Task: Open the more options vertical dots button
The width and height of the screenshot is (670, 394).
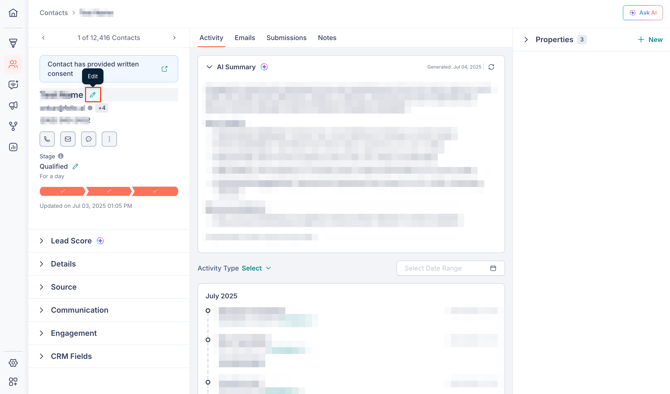Action: (x=109, y=139)
